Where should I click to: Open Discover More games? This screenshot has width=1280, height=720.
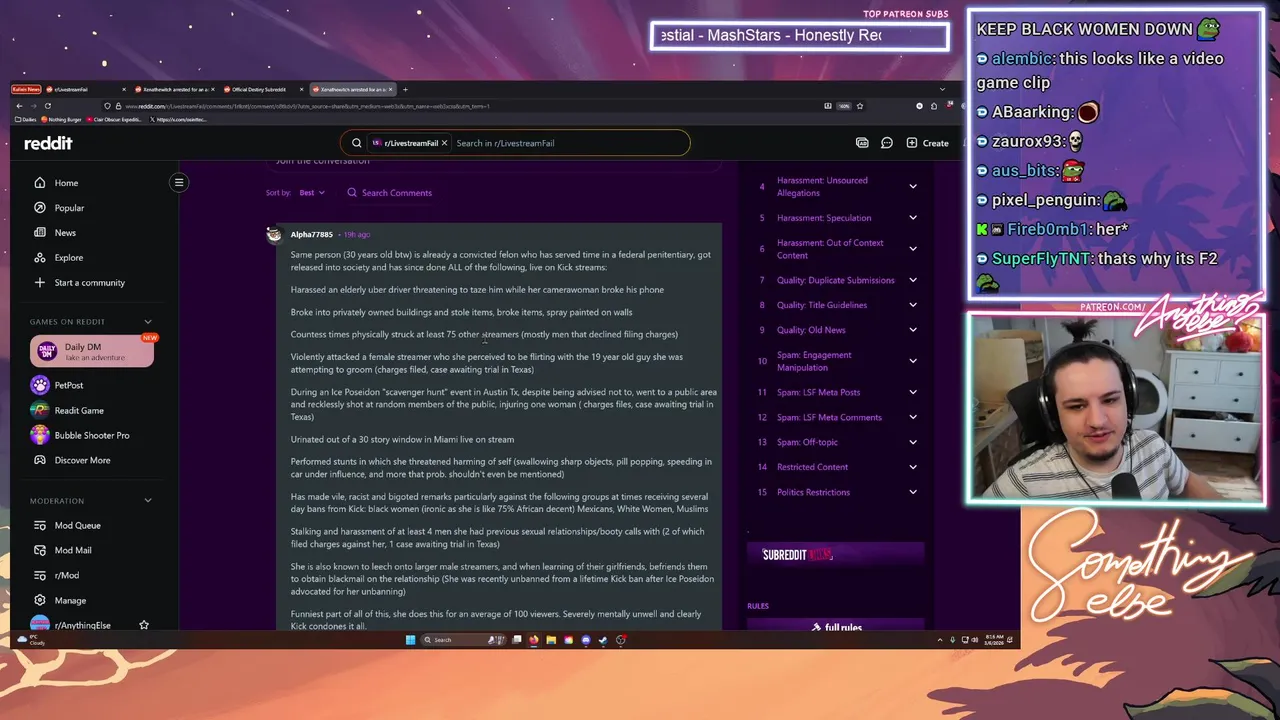click(x=72, y=460)
